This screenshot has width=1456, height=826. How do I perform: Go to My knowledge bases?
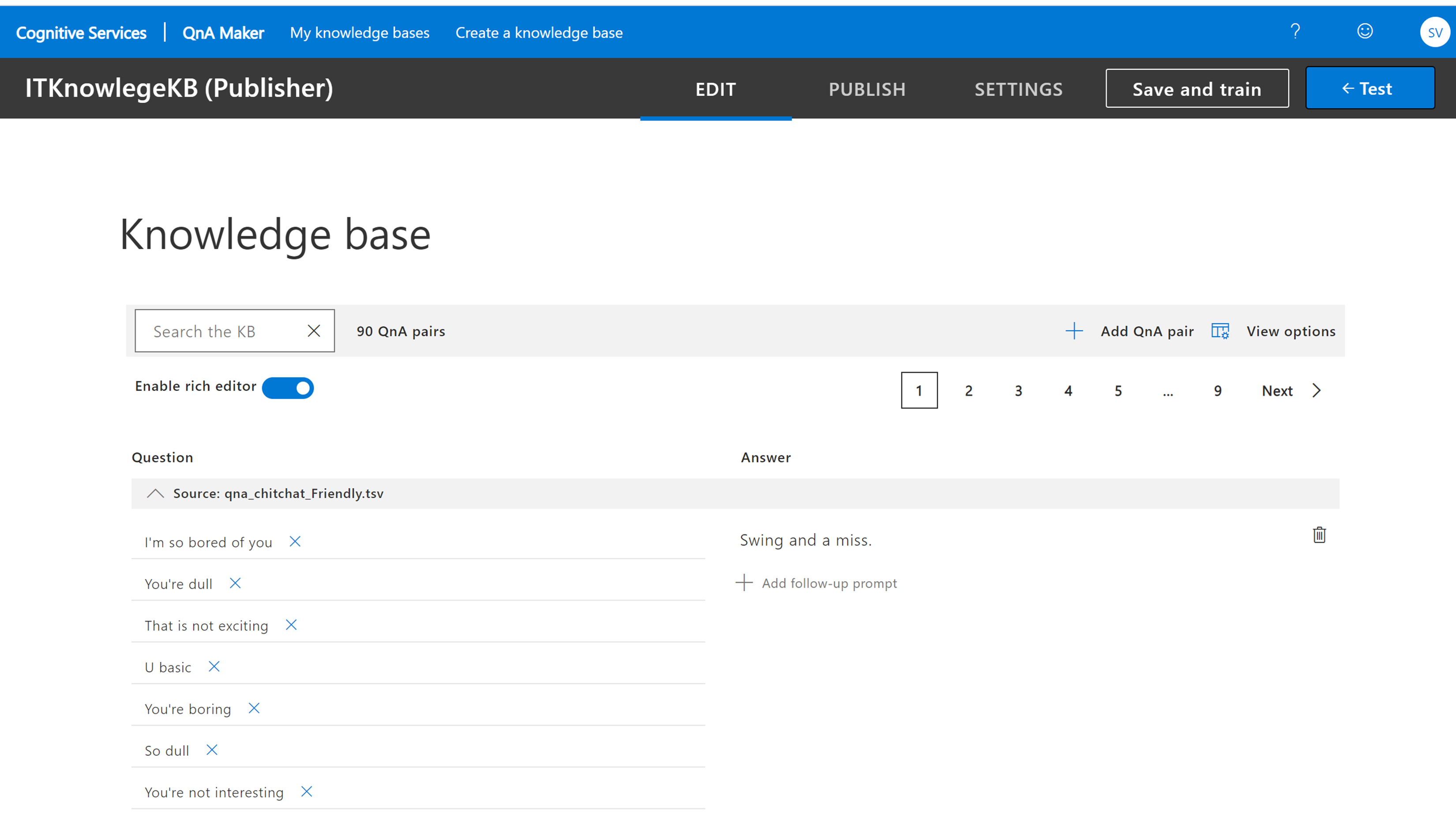360,33
